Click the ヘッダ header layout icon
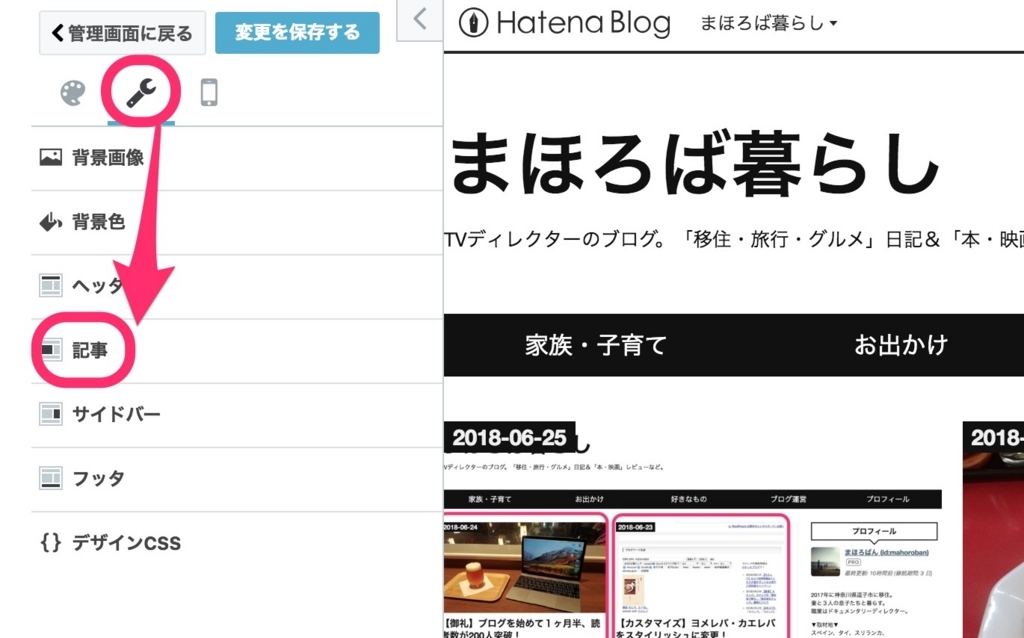 click(51, 286)
